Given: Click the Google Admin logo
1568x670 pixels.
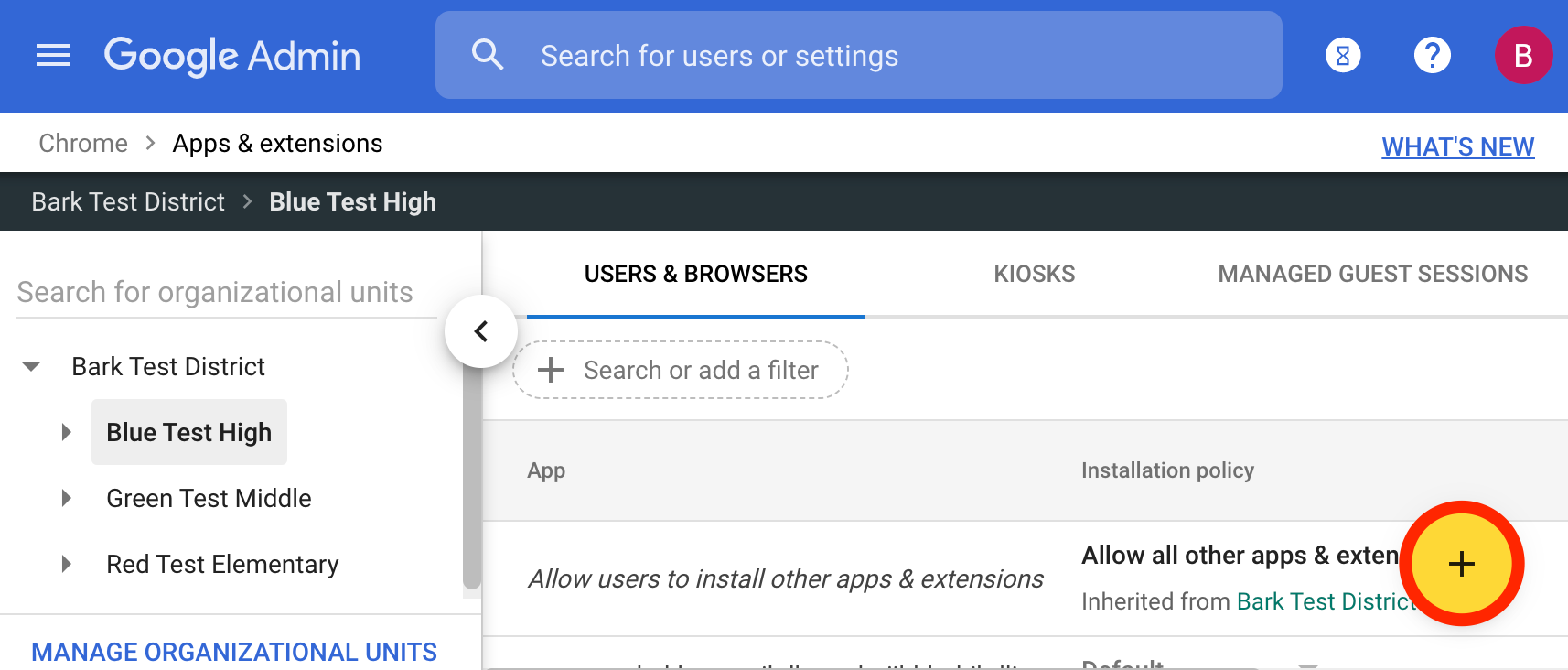Looking at the screenshot, I should click(232, 55).
